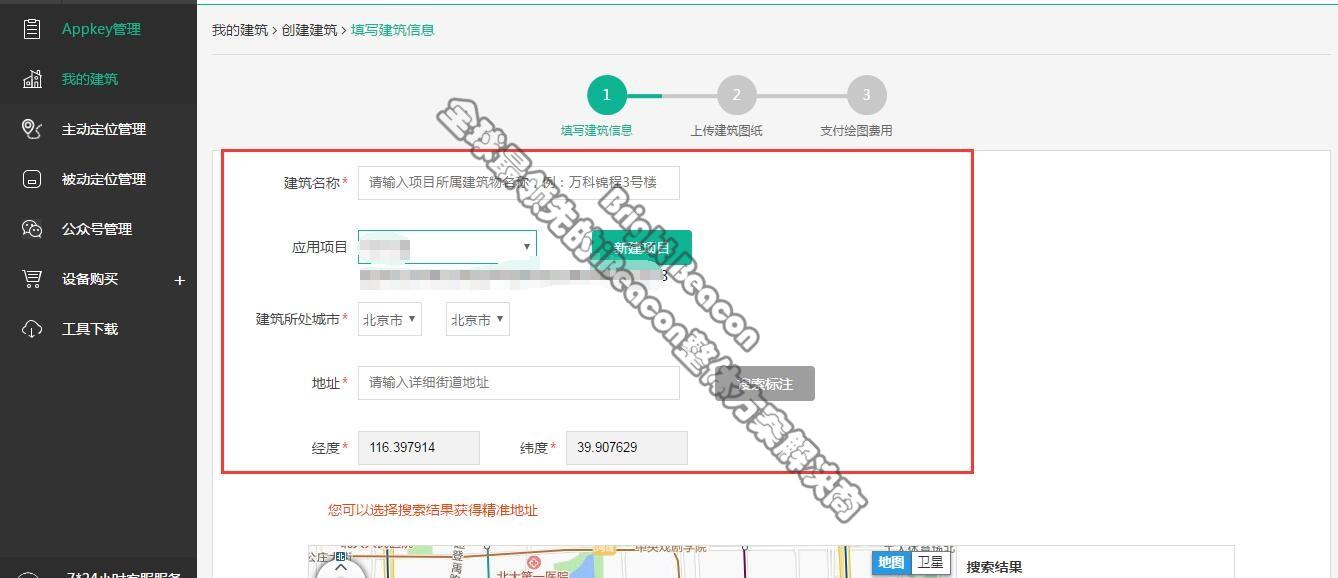Select step 2 circle 上传建筑图纸
Image resolution: width=1338 pixels, height=578 pixels.
(736, 95)
